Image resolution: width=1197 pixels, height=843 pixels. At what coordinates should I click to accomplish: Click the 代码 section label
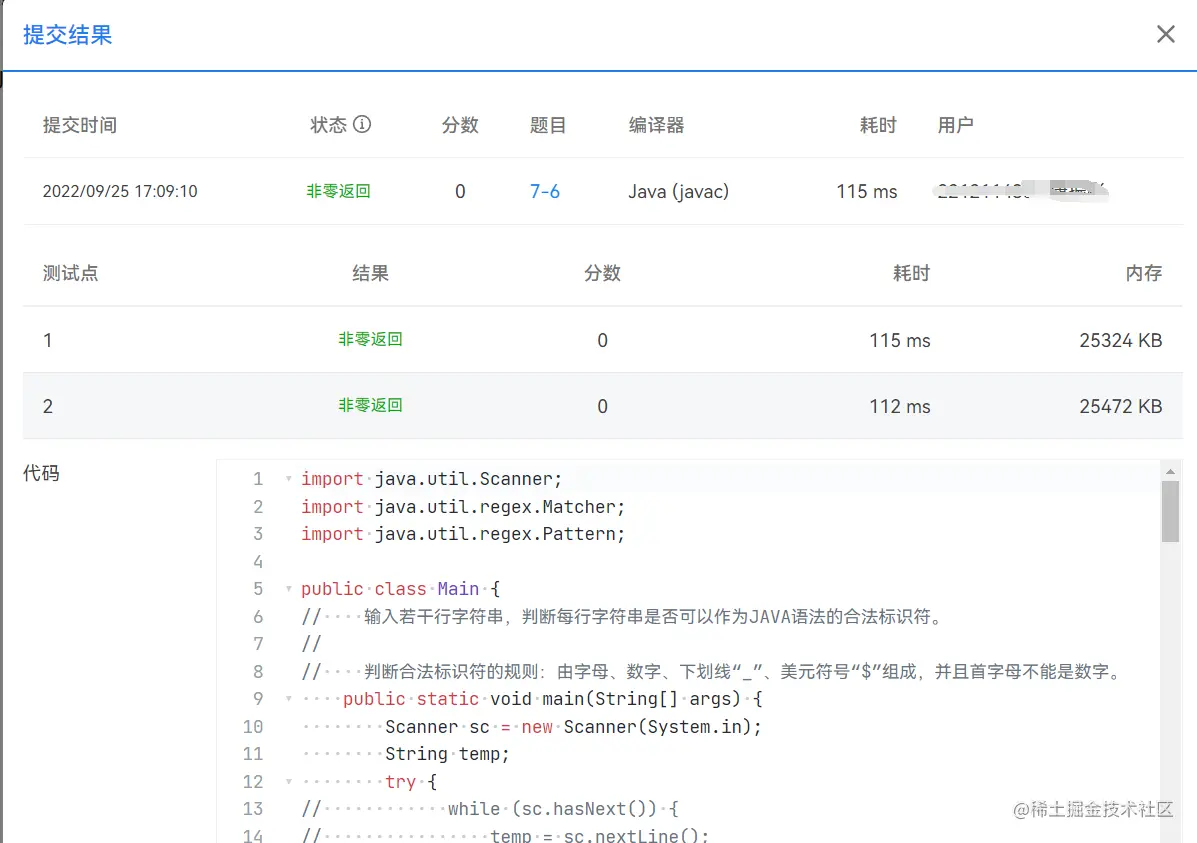coord(41,473)
